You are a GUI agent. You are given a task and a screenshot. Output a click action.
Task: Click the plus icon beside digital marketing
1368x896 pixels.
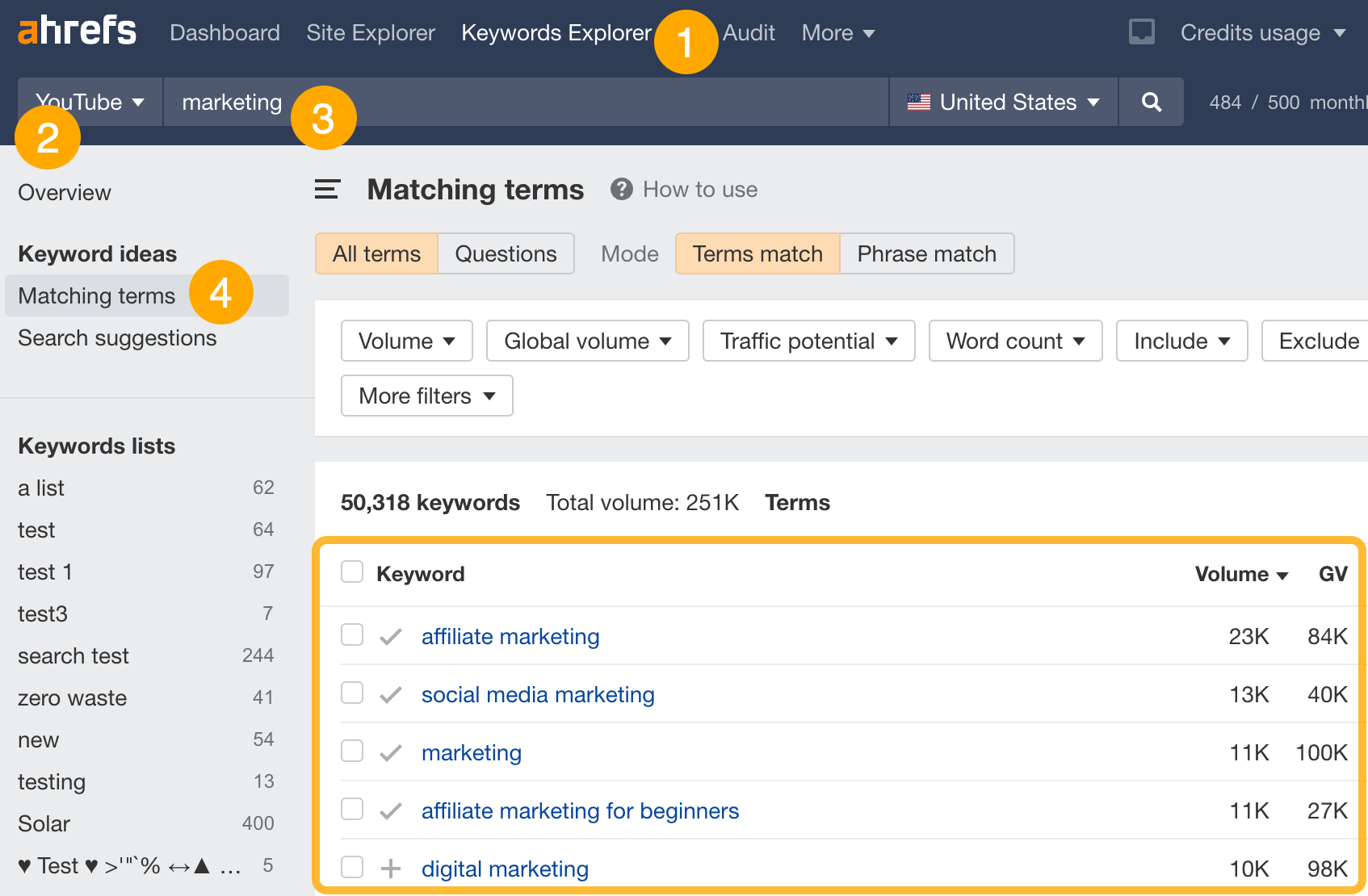[x=390, y=869]
